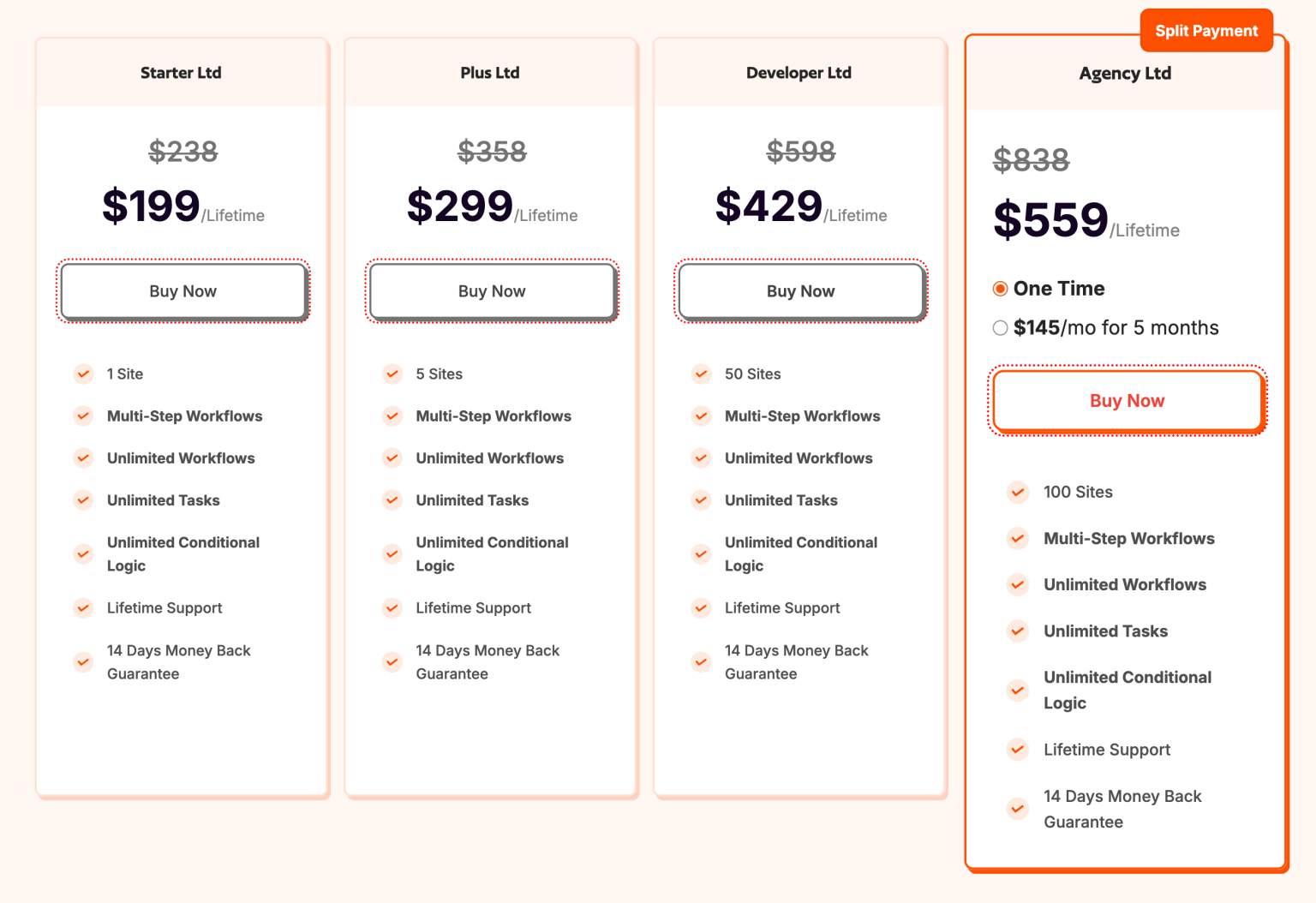Click the Split Payment ribbon label
This screenshot has height=903, width=1316.
pyautogui.click(x=1206, y=30)
